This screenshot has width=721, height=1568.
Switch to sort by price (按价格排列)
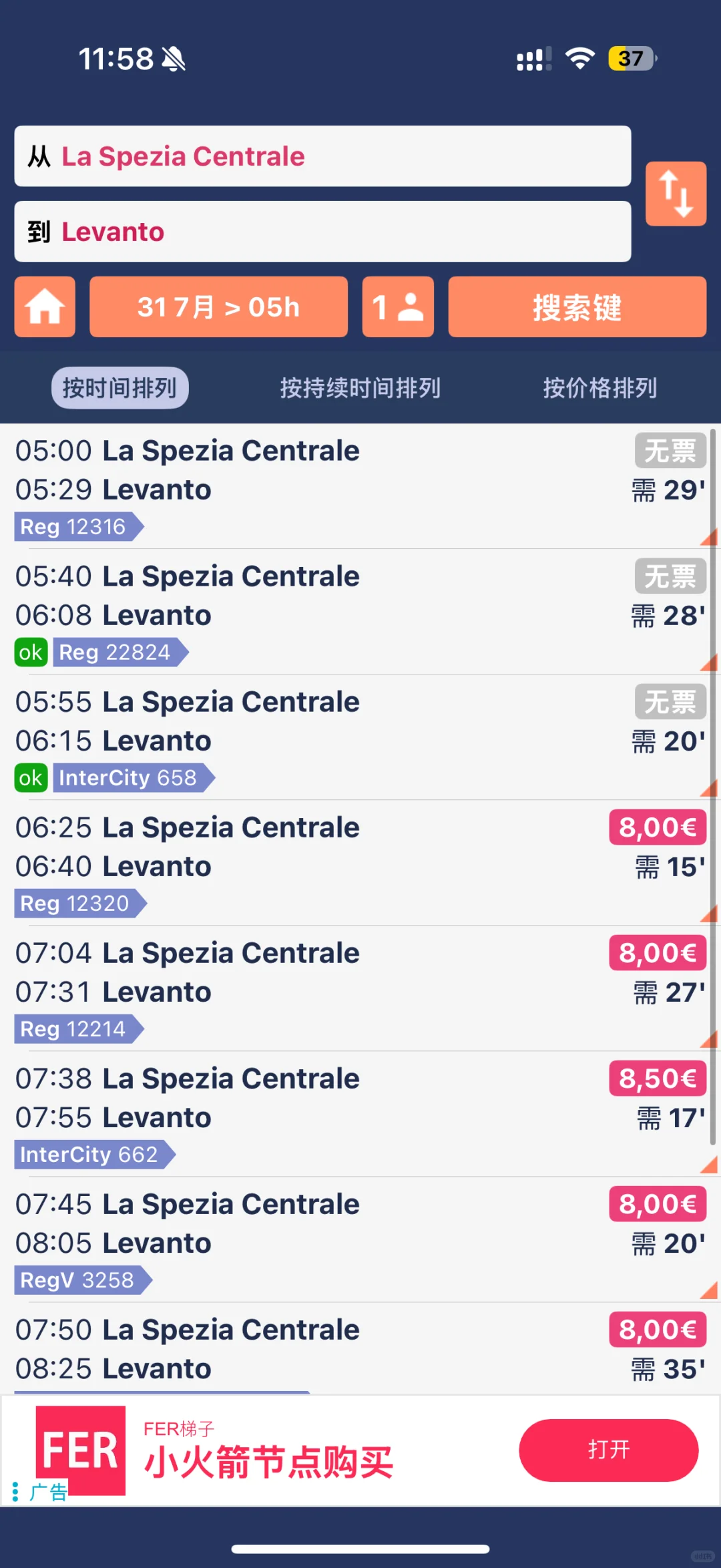(x=599, y=388)
